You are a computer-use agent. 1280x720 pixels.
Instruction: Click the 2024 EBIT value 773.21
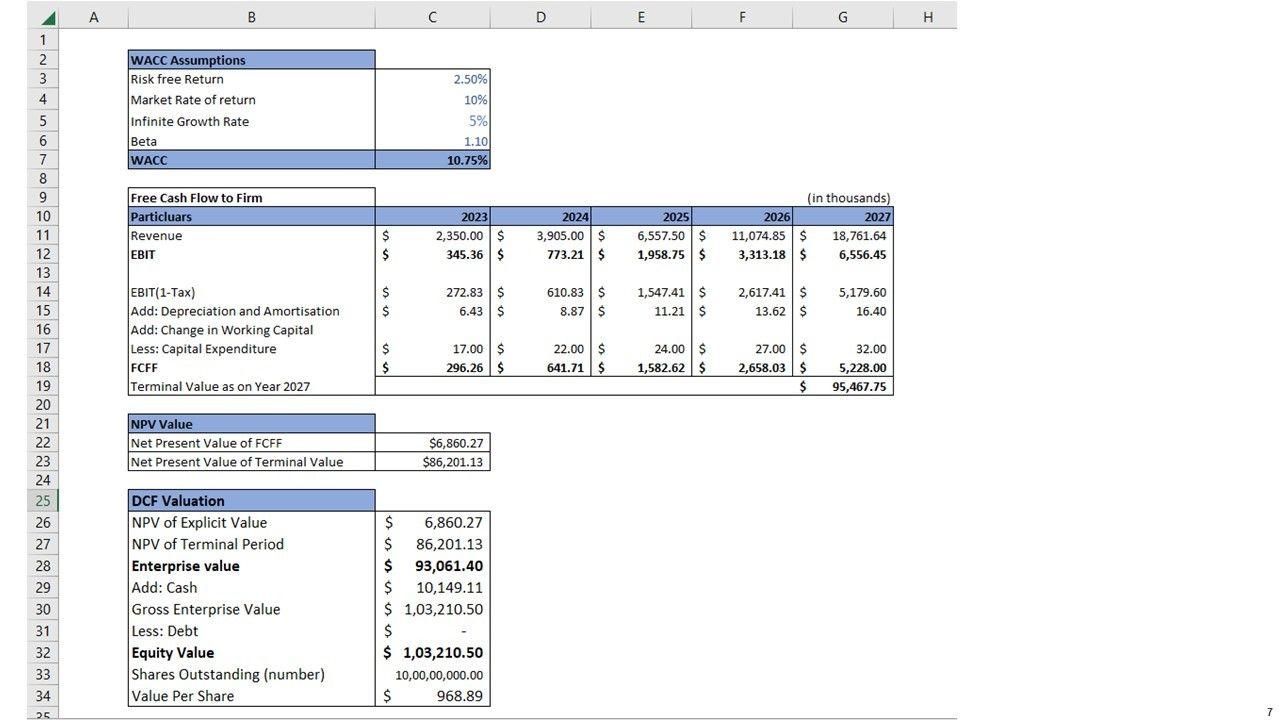pyautogui.click(x=541, y=255)
